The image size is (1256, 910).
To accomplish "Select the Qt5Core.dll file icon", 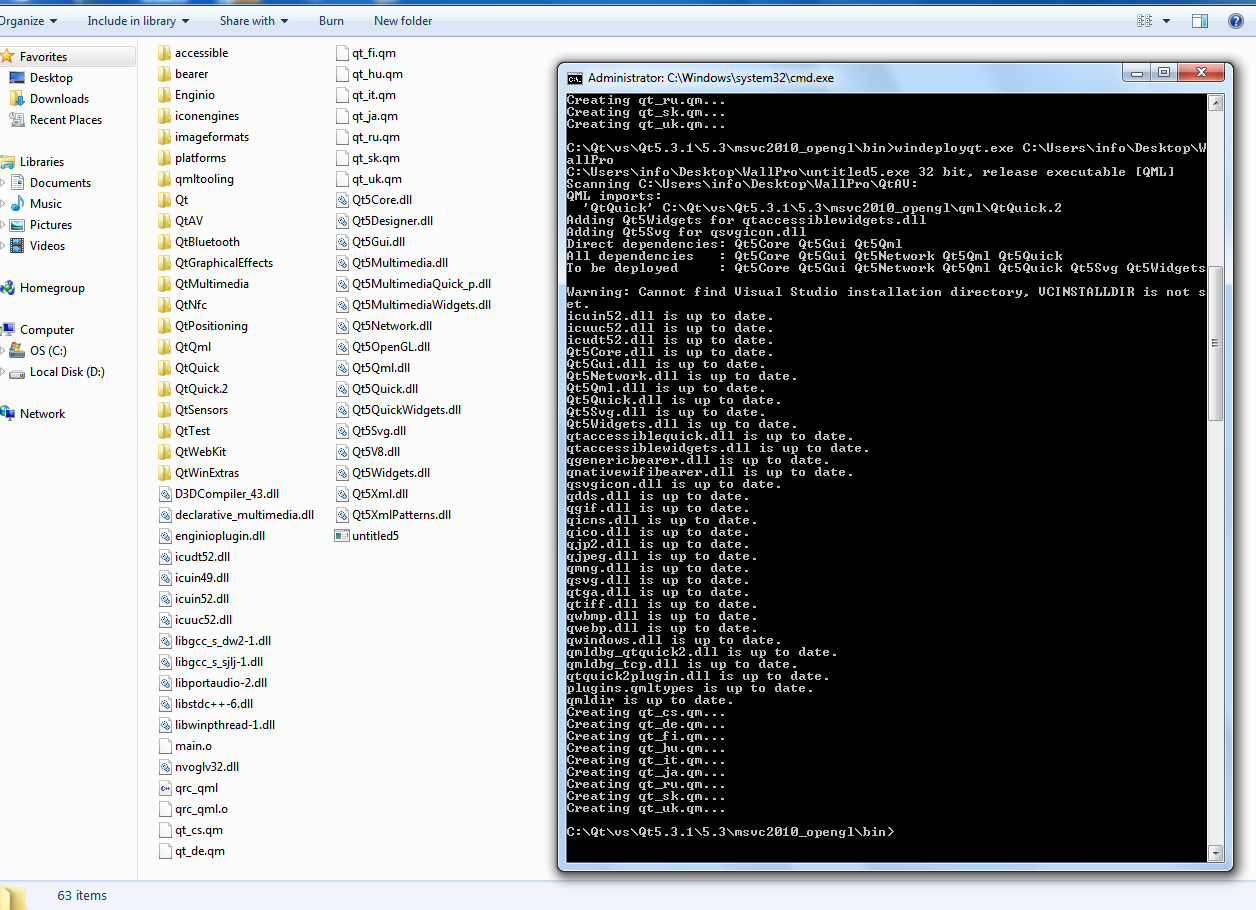I will pos(343,200).
